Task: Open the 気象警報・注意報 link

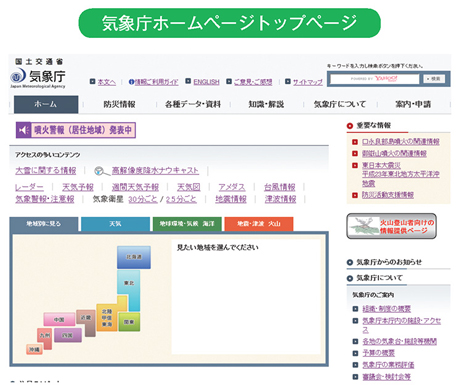Action: coord(45,199)
